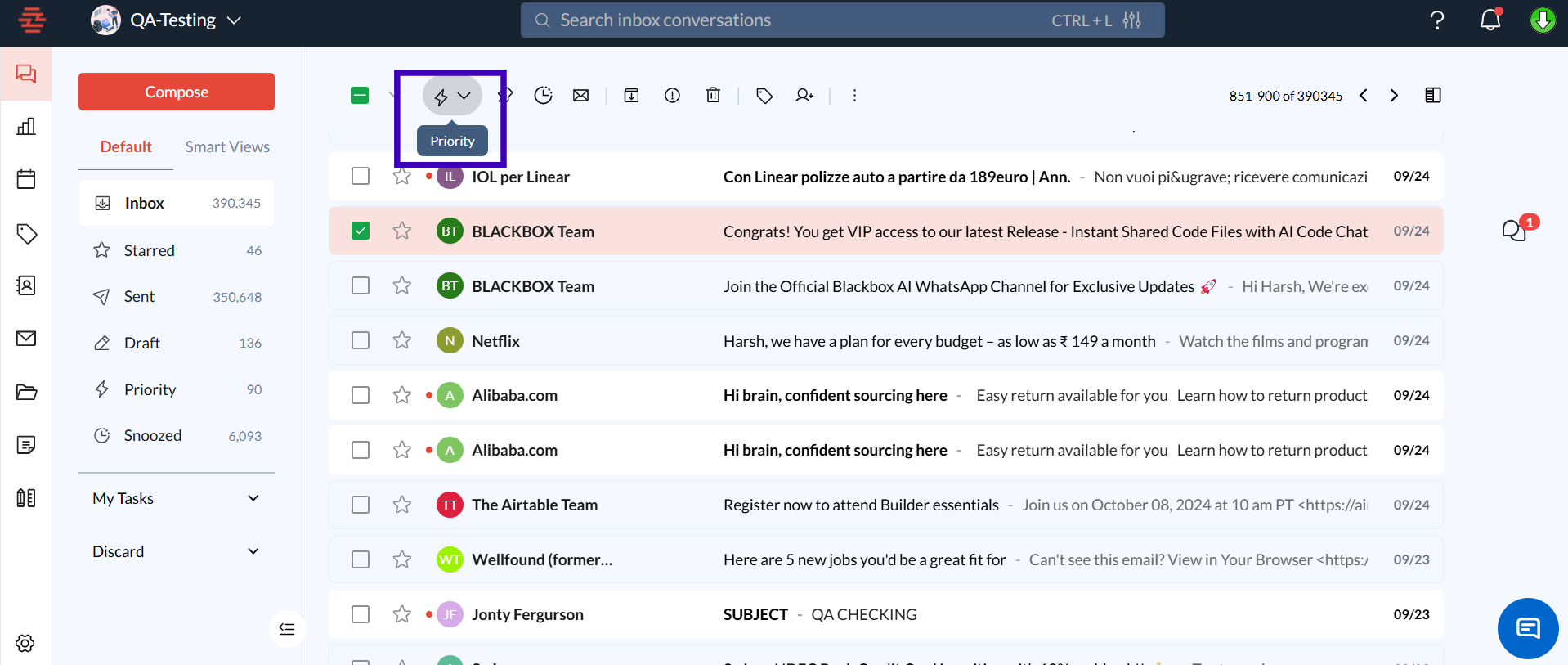The image size is (1568, 665).
Task: Go to next page of emails
Action: pos(1394,96)
